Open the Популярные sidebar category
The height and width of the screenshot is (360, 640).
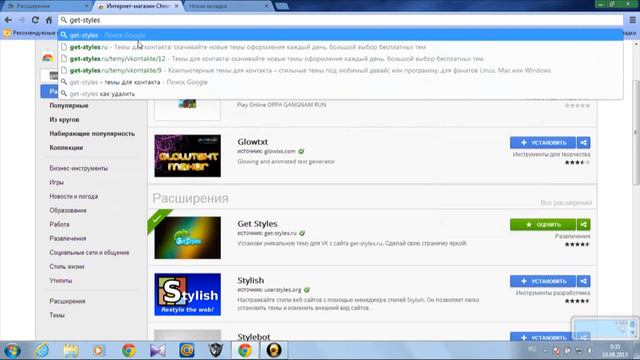(69, 105)
